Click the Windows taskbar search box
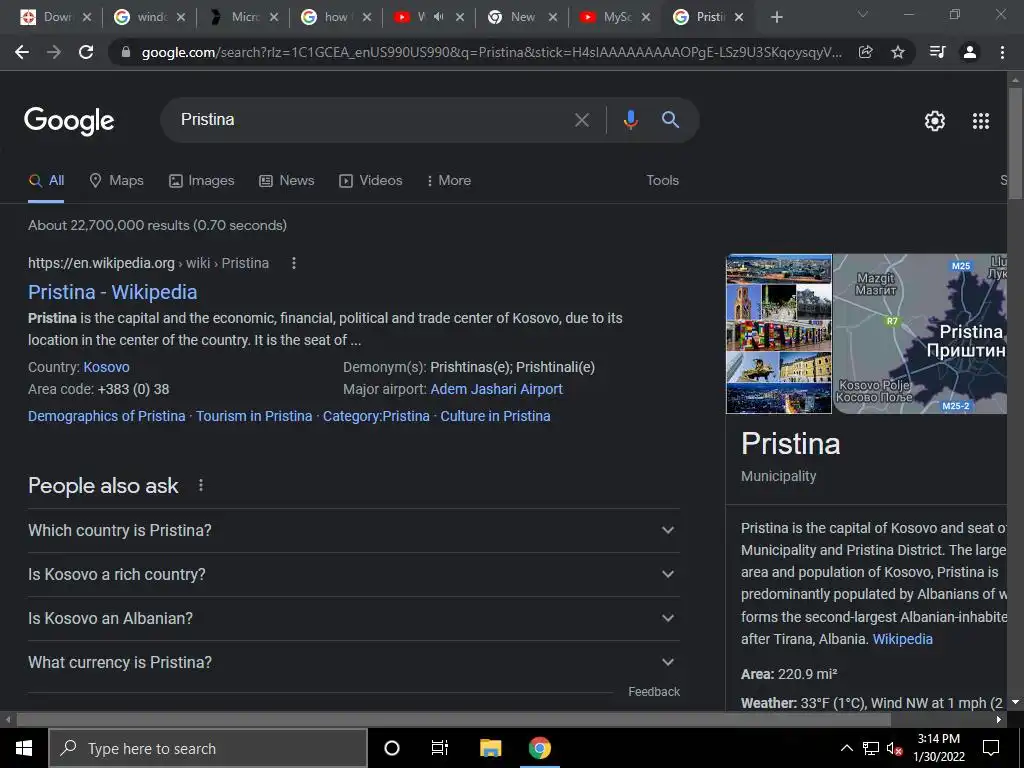 [208, 748]
